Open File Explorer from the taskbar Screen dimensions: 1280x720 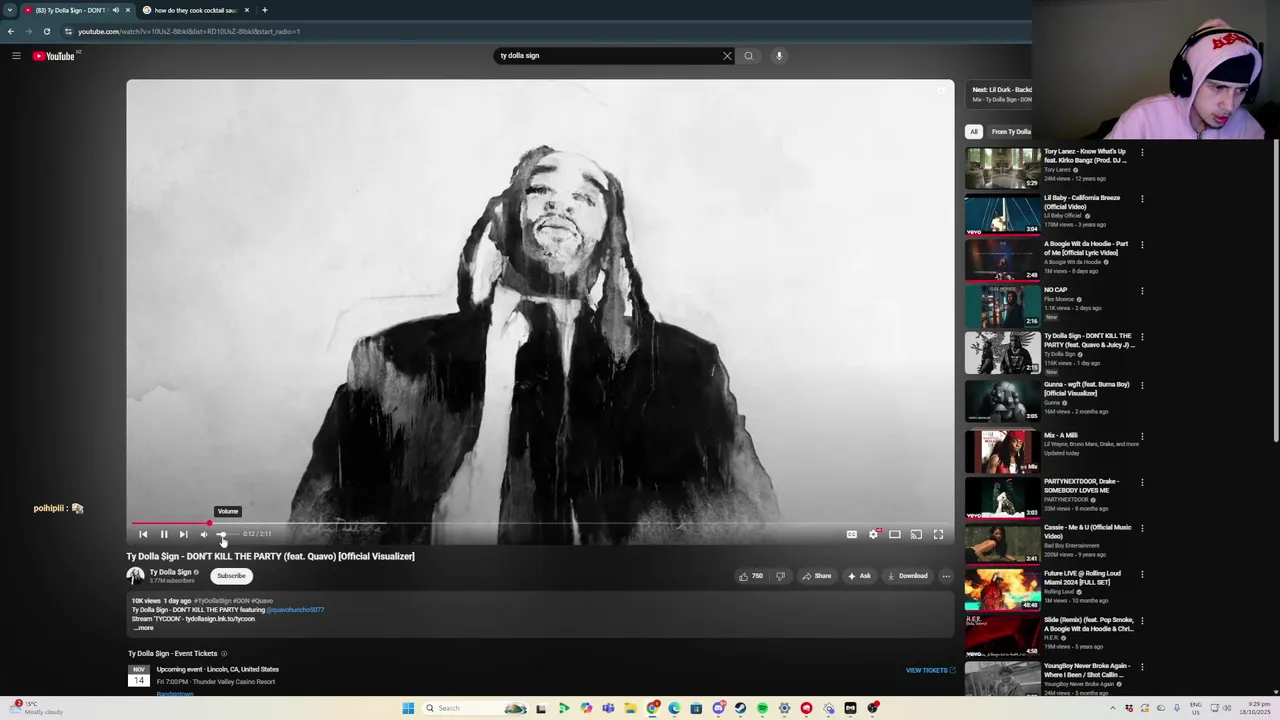630,708
